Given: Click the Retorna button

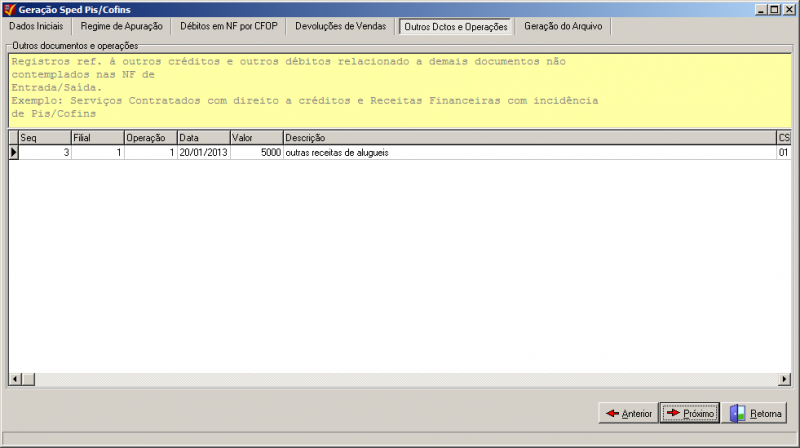Looking at the screenshot, I should [755, 413].
